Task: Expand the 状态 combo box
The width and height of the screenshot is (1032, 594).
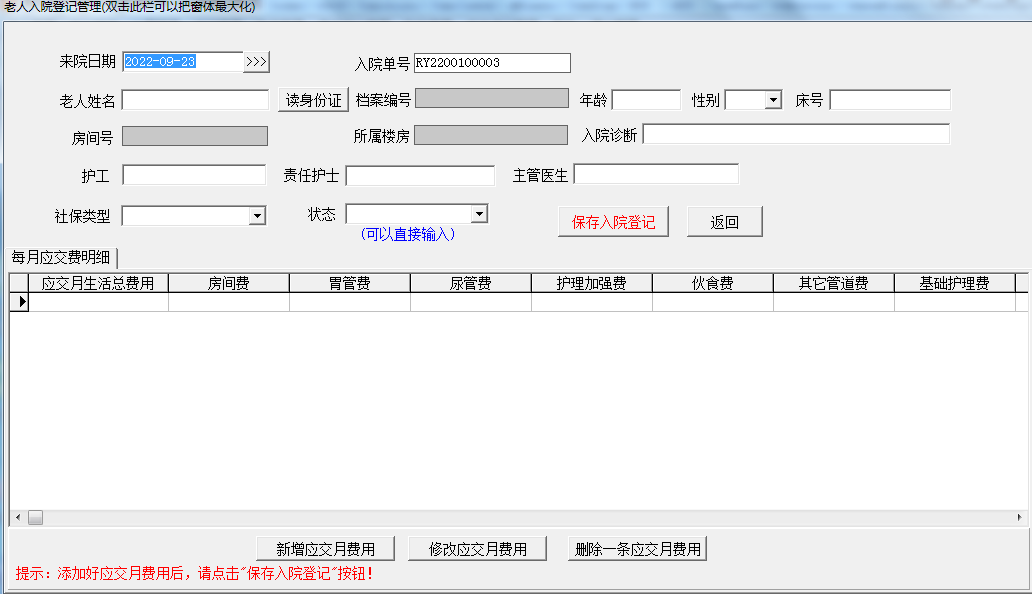Action: tap(479, 214)
